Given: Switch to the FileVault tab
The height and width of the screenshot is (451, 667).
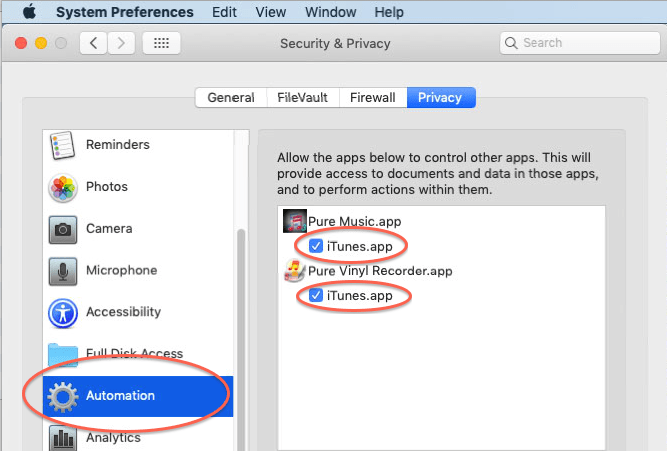Looking at the screenshot, I should 302,97.
